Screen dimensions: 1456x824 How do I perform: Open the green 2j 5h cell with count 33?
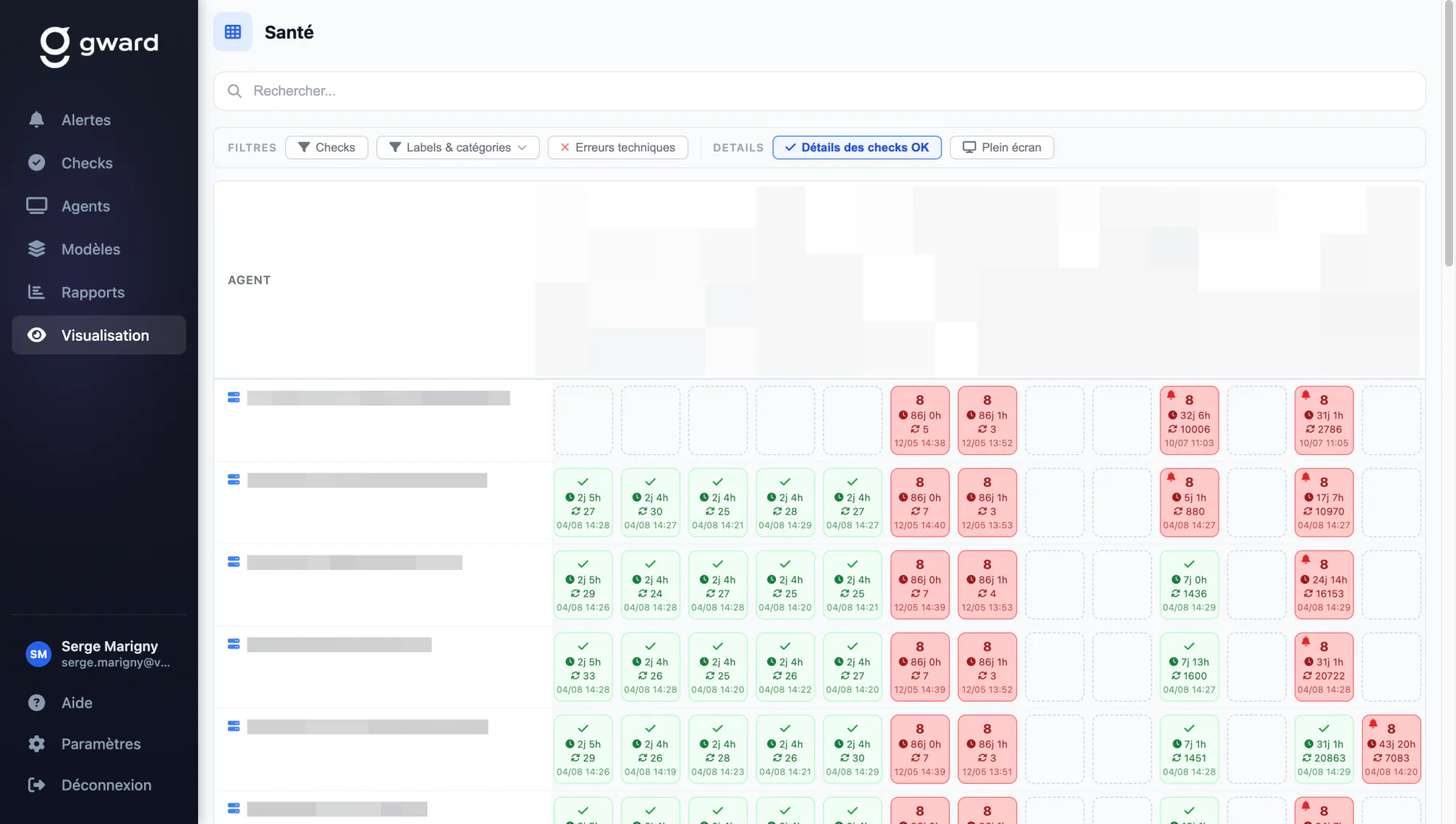point(583,667)
